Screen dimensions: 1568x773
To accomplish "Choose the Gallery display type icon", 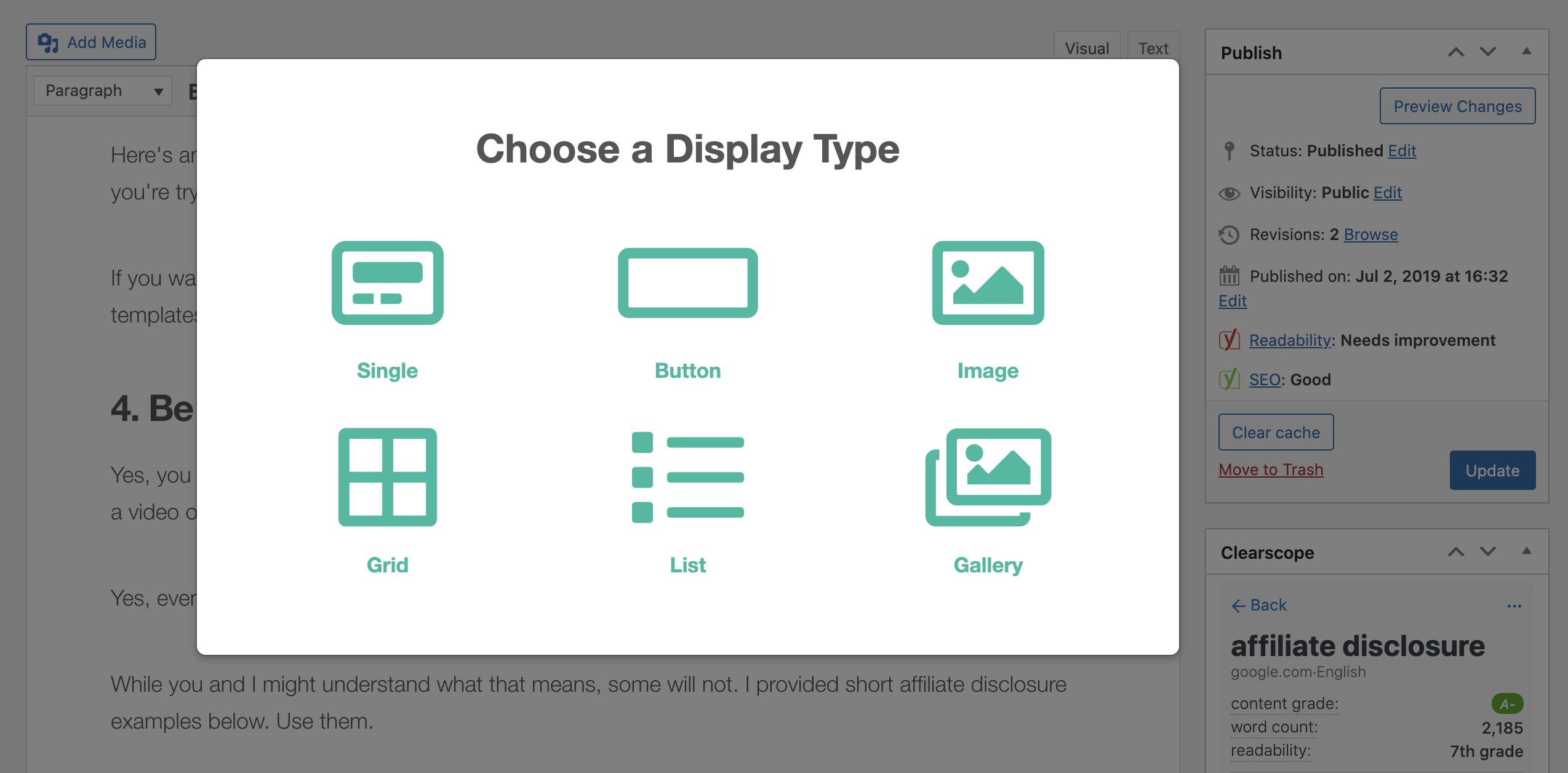I will (x=988, y=477).
